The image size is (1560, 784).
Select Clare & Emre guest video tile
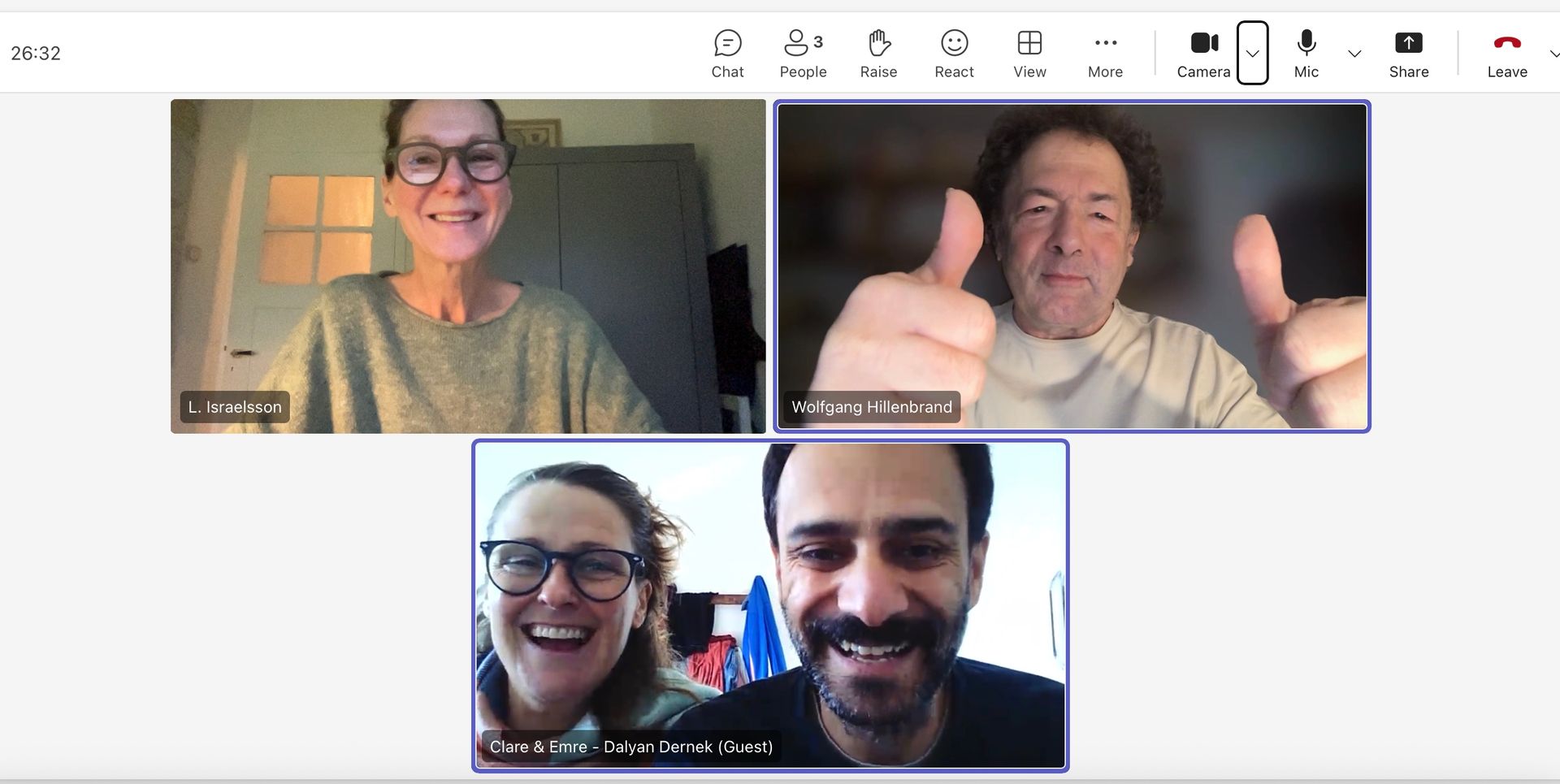[x=770, y=605]
